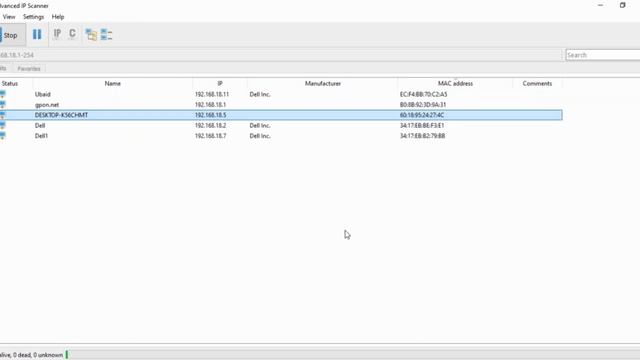The width and height of the screenshot is (640, 360).
Task: Click IP address 192.168.18.11
Action: coord(212,94)
